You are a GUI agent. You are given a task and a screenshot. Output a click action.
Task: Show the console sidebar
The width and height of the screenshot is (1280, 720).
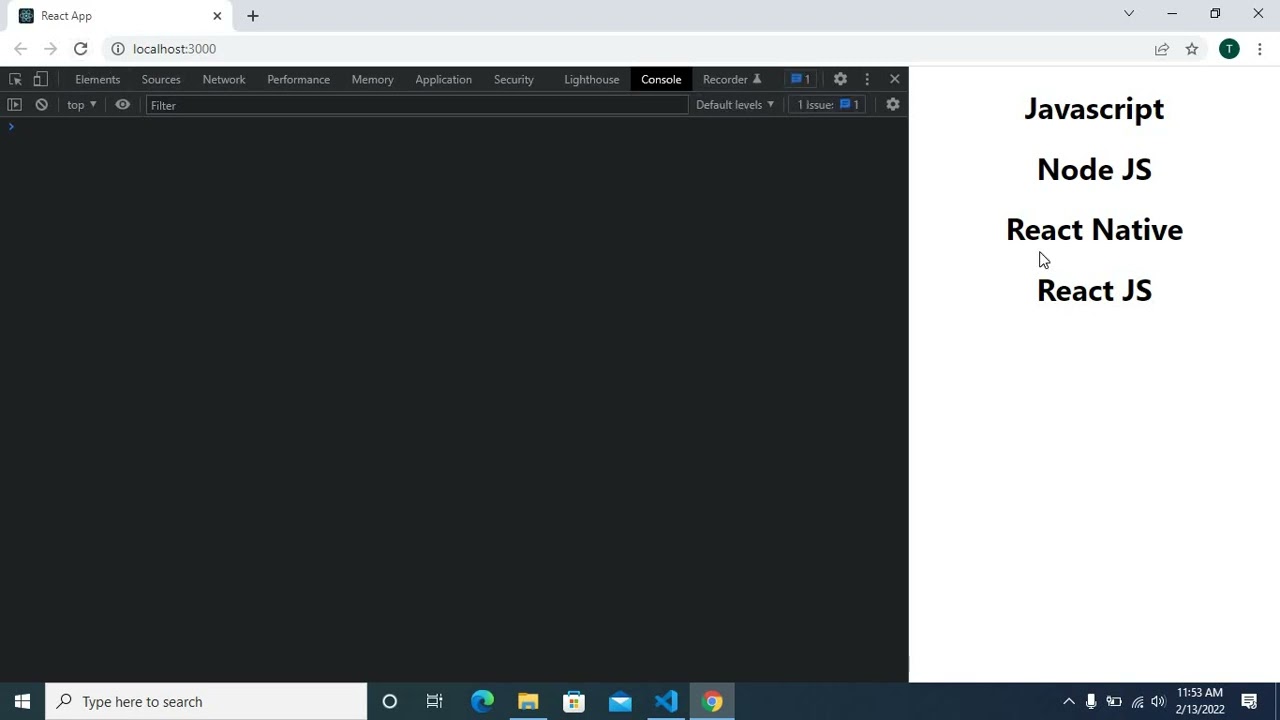pos(14,104)
